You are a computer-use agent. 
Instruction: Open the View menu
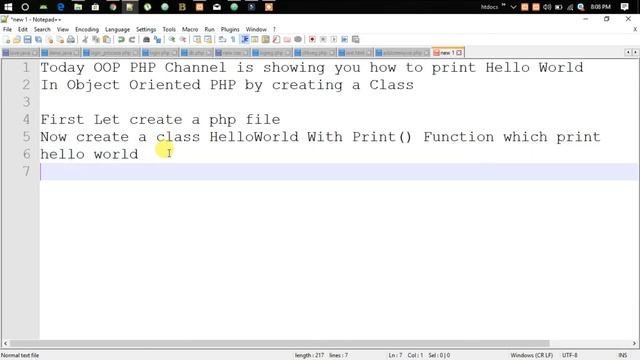[x=63, y=29]
